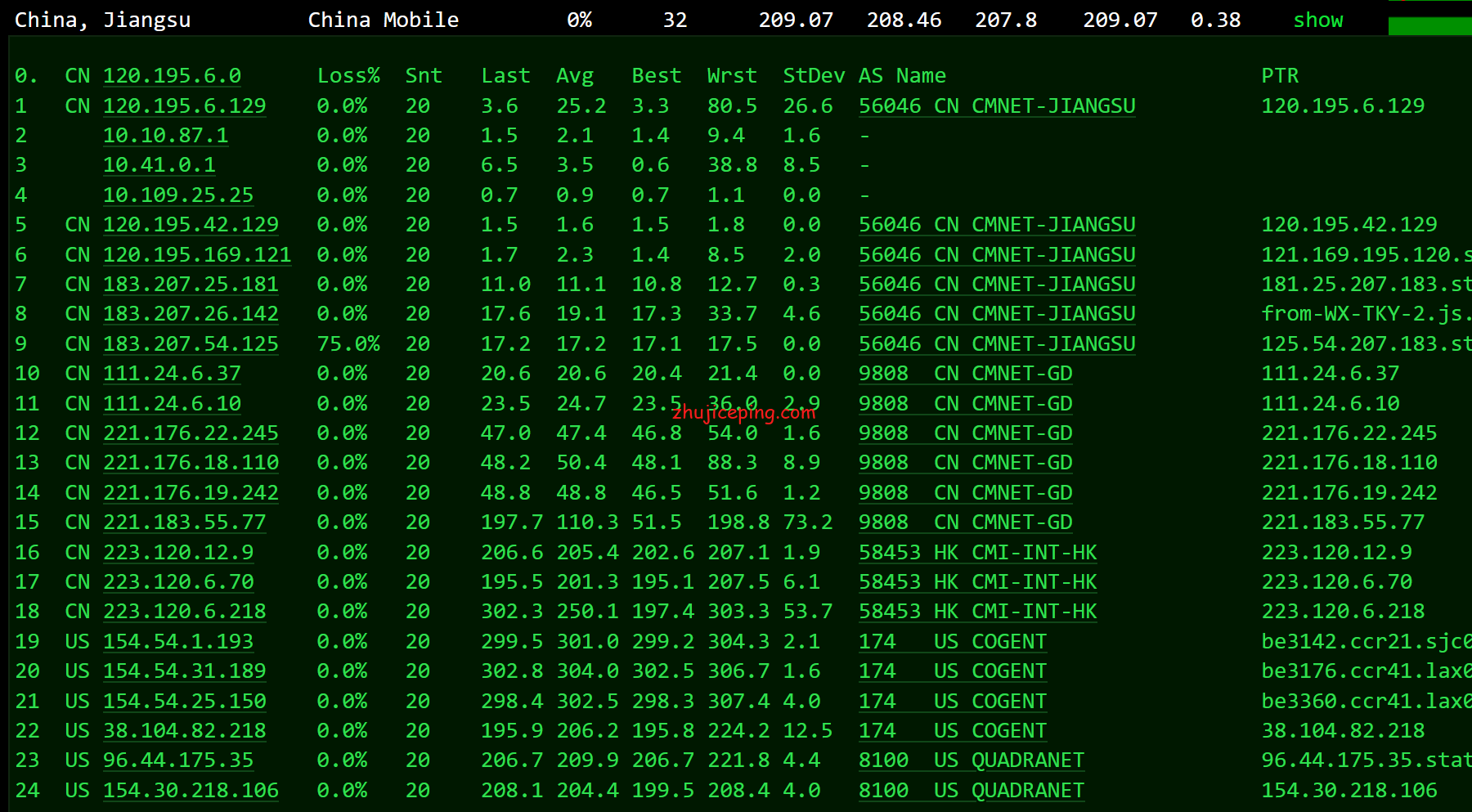Open AS 56046 CMNET-JIANGSU link in hop 1
The width and height of the screenshot is (1472, 812).
coord(997,105)
